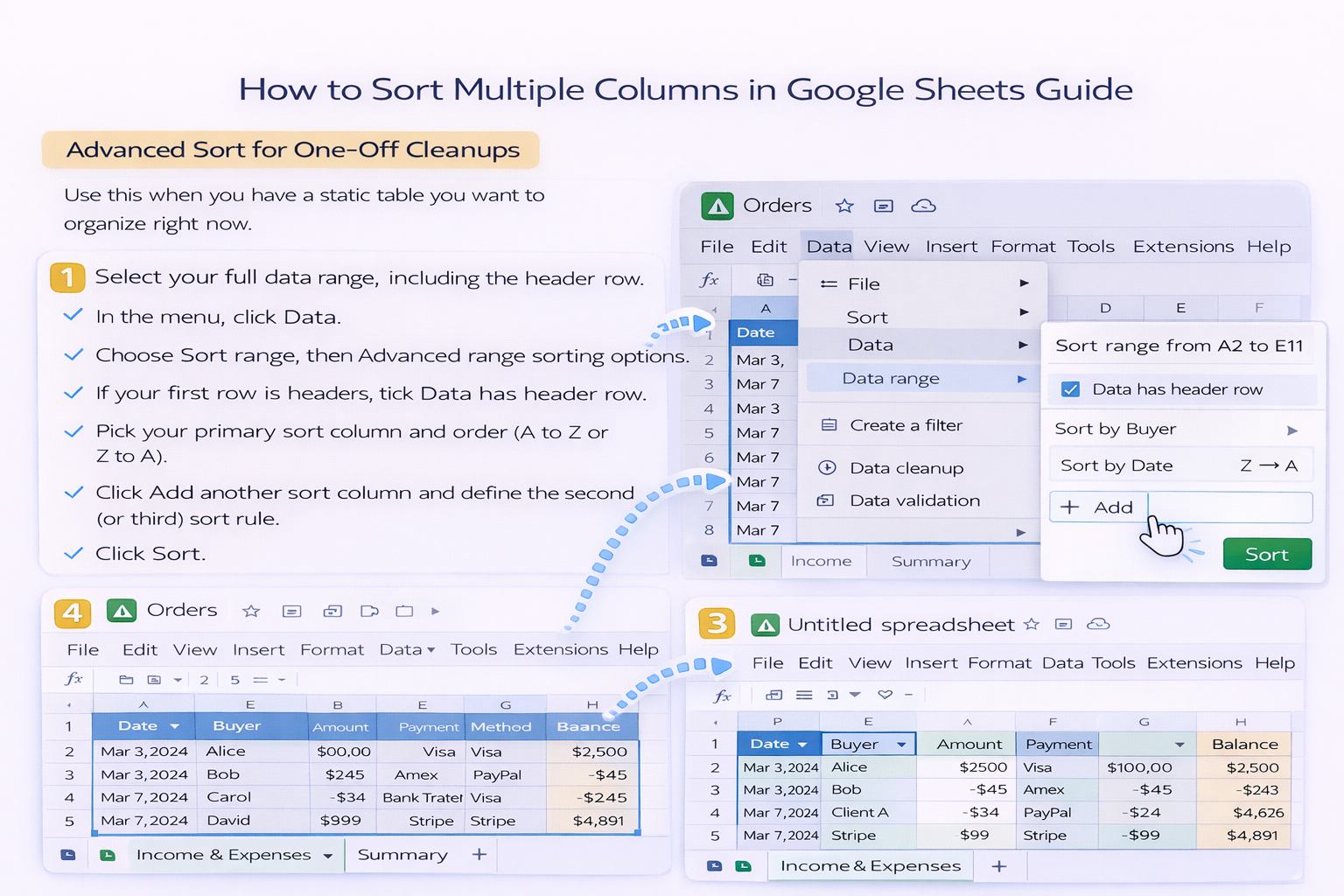Select Income & Expenses tab in Untitled spreadsheet
This screenshot has width=1344, height=896.
pyautogui.click(x=870, y=866)
